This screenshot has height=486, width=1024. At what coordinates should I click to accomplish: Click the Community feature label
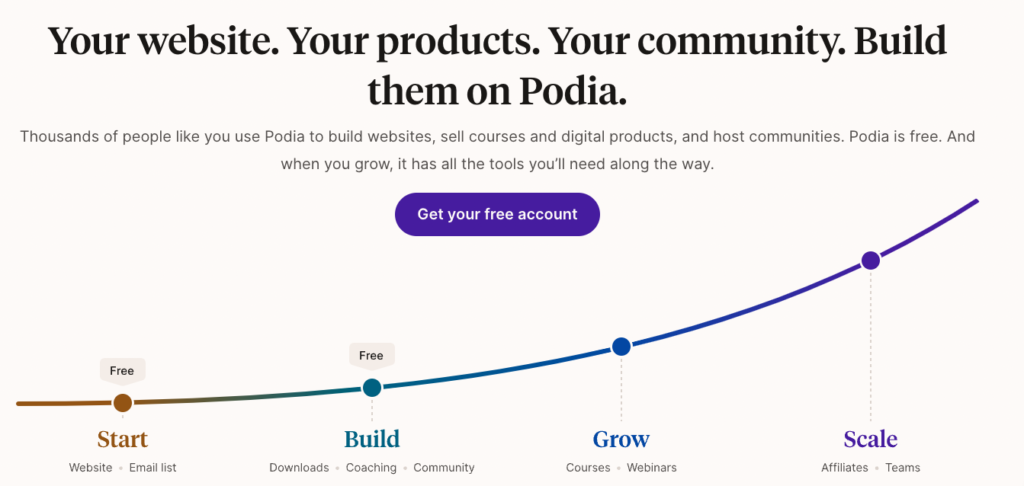click(444, 468)
